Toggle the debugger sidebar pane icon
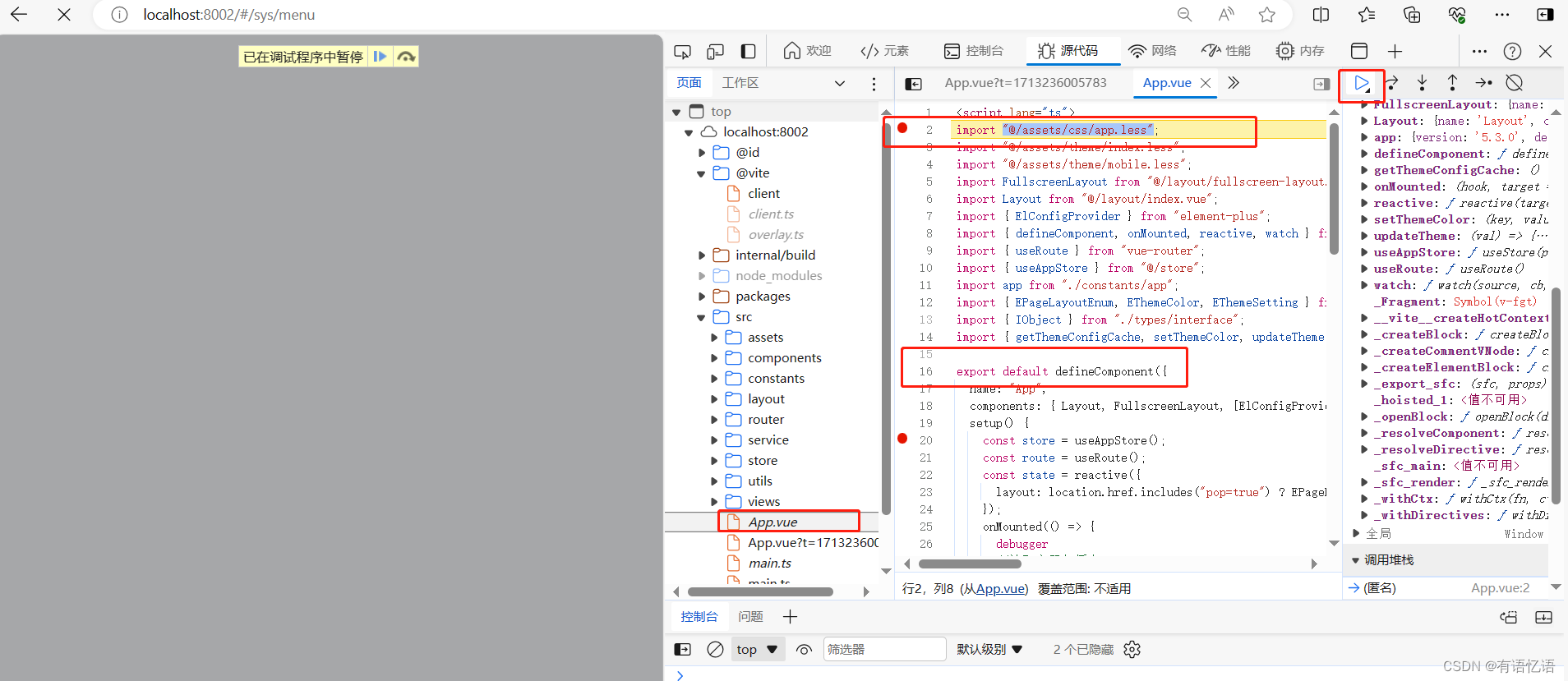Viewport: 1568px width, 681px height. point(1321,83)
